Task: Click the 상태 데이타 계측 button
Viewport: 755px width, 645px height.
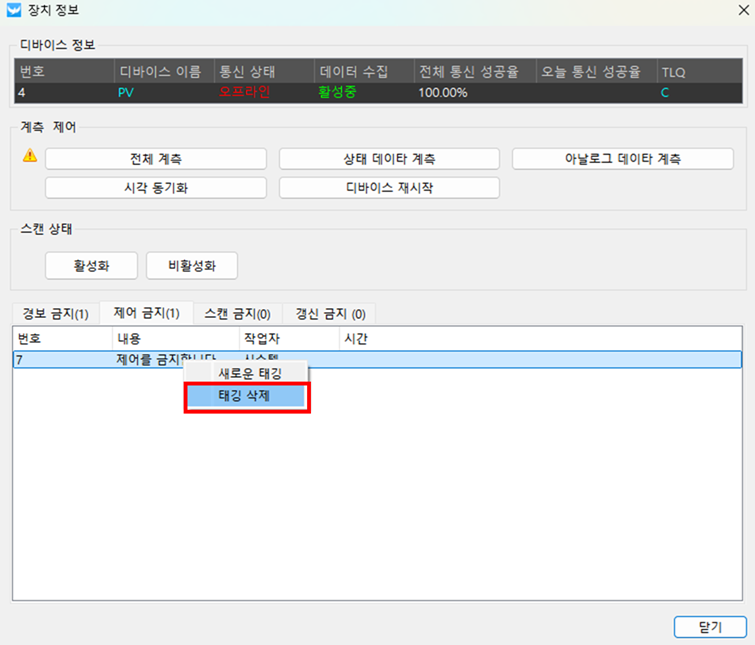Action: (x=389, y=159)
